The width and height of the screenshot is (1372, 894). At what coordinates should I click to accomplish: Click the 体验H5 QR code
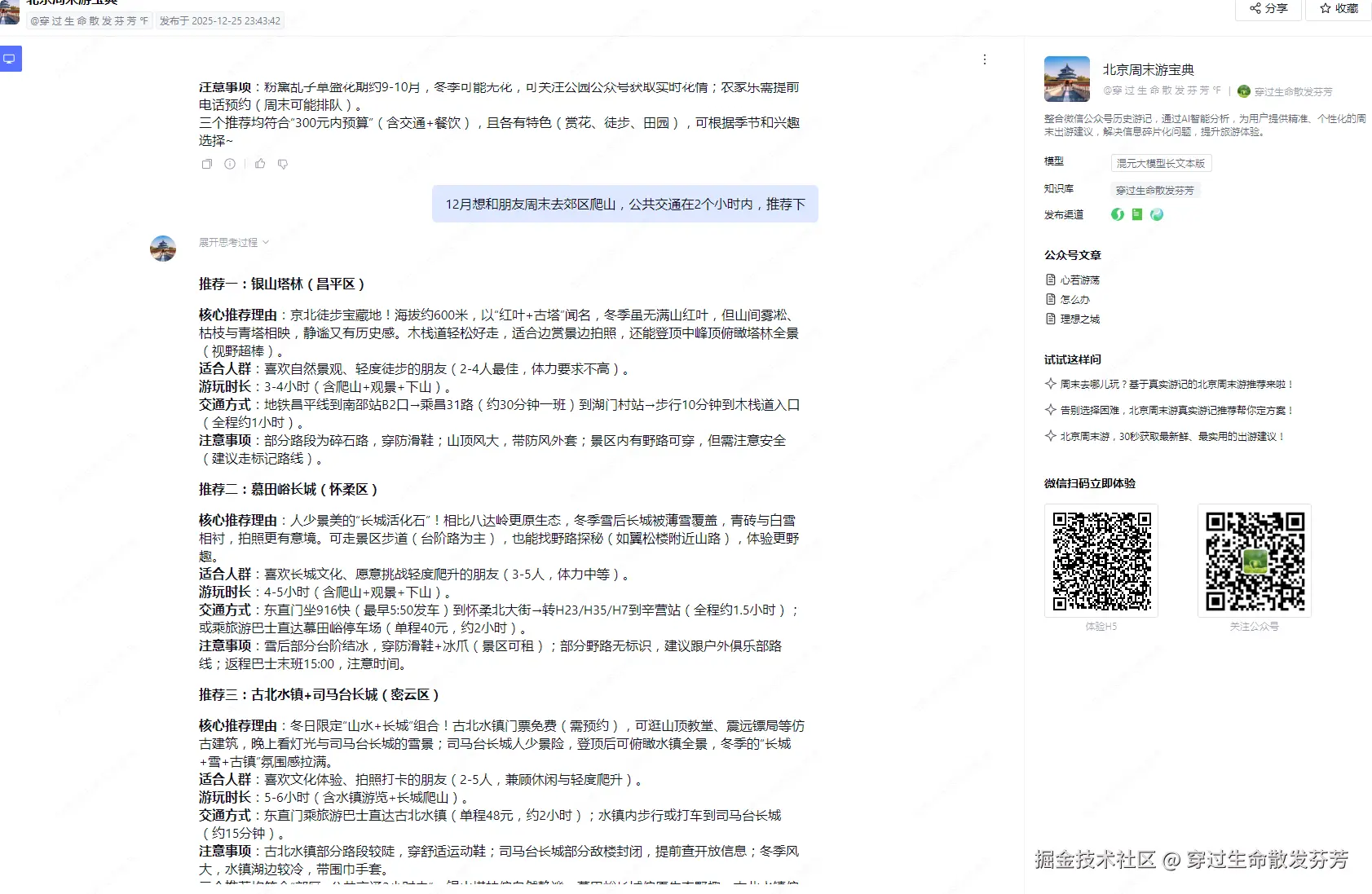[x=1101, y=561]
